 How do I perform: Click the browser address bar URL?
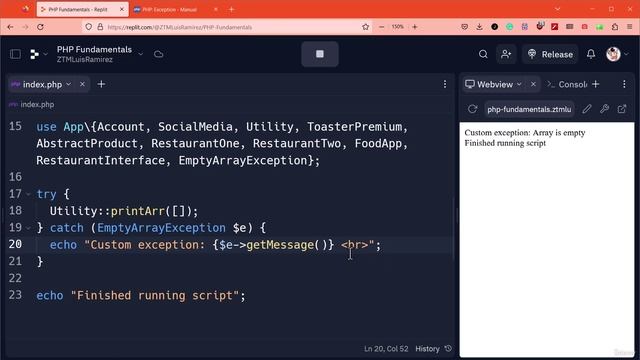[180, 27]
